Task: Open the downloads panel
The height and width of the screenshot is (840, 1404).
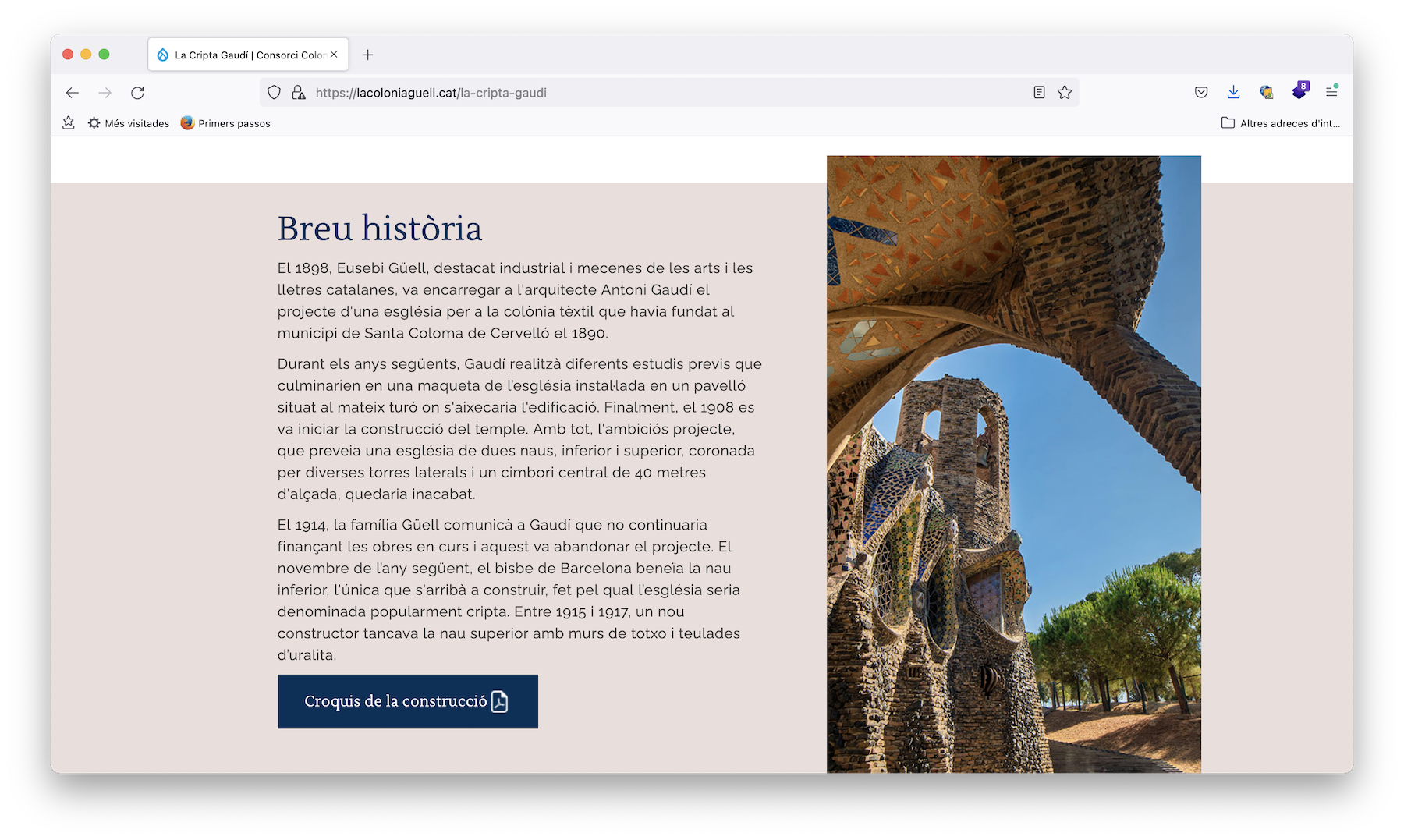Action: pos(1233,93)
